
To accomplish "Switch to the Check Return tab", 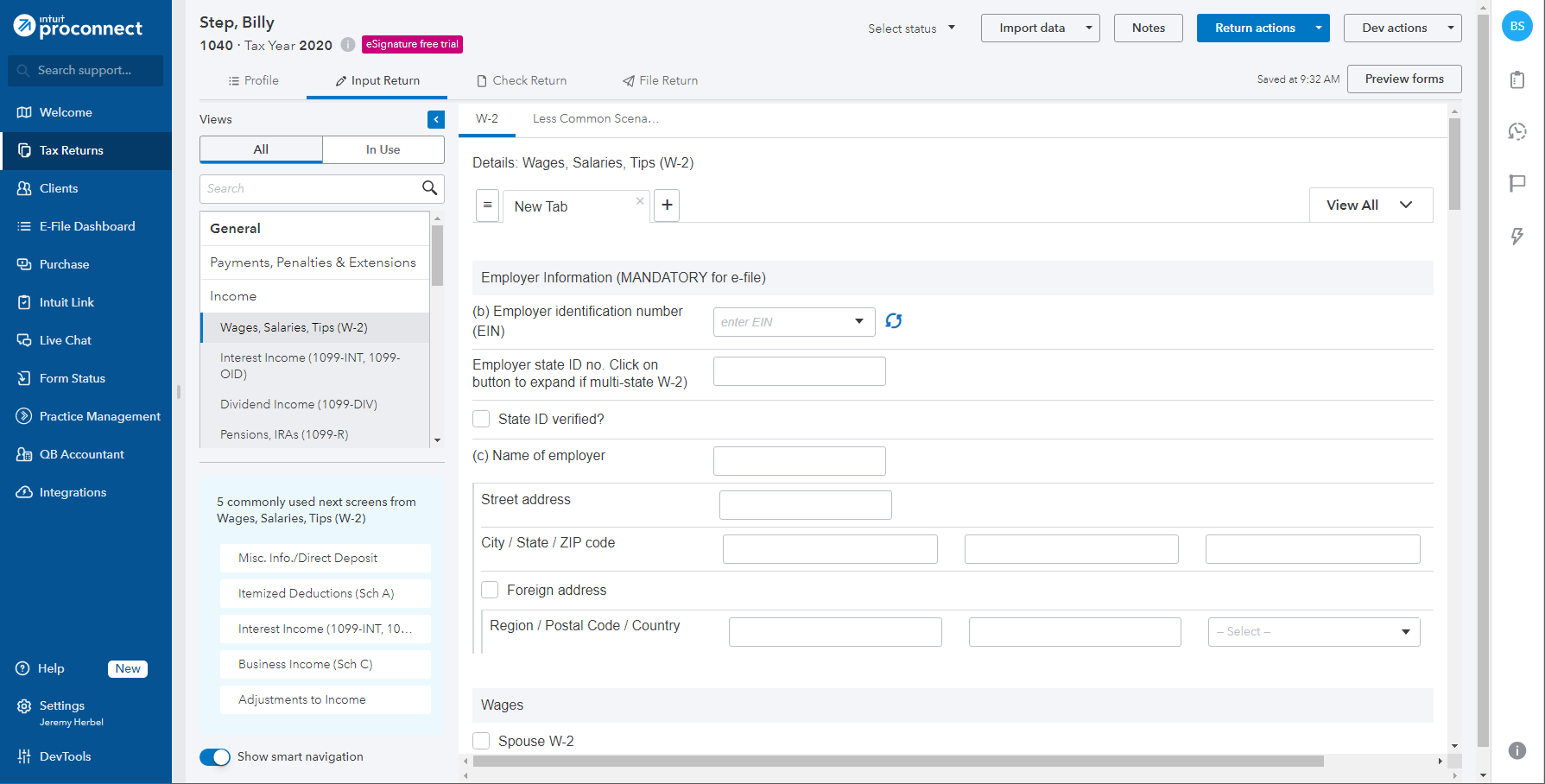I will pyautogui.click(x=522, y=80).
